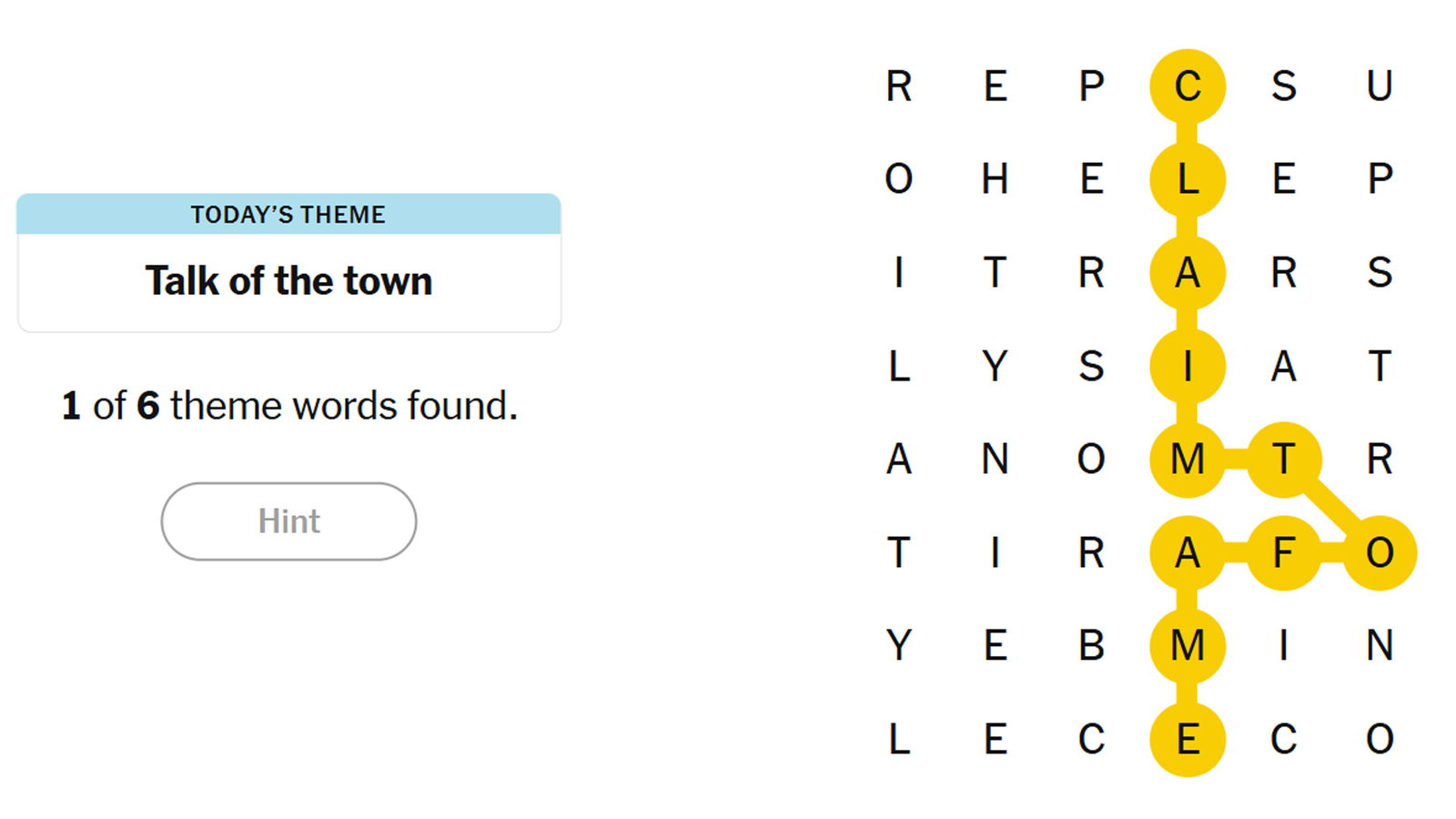This screenshot has width=1456, height=819.
Task: Click the "1 of 6 theme words found" text
Action: tap(288, 406)
